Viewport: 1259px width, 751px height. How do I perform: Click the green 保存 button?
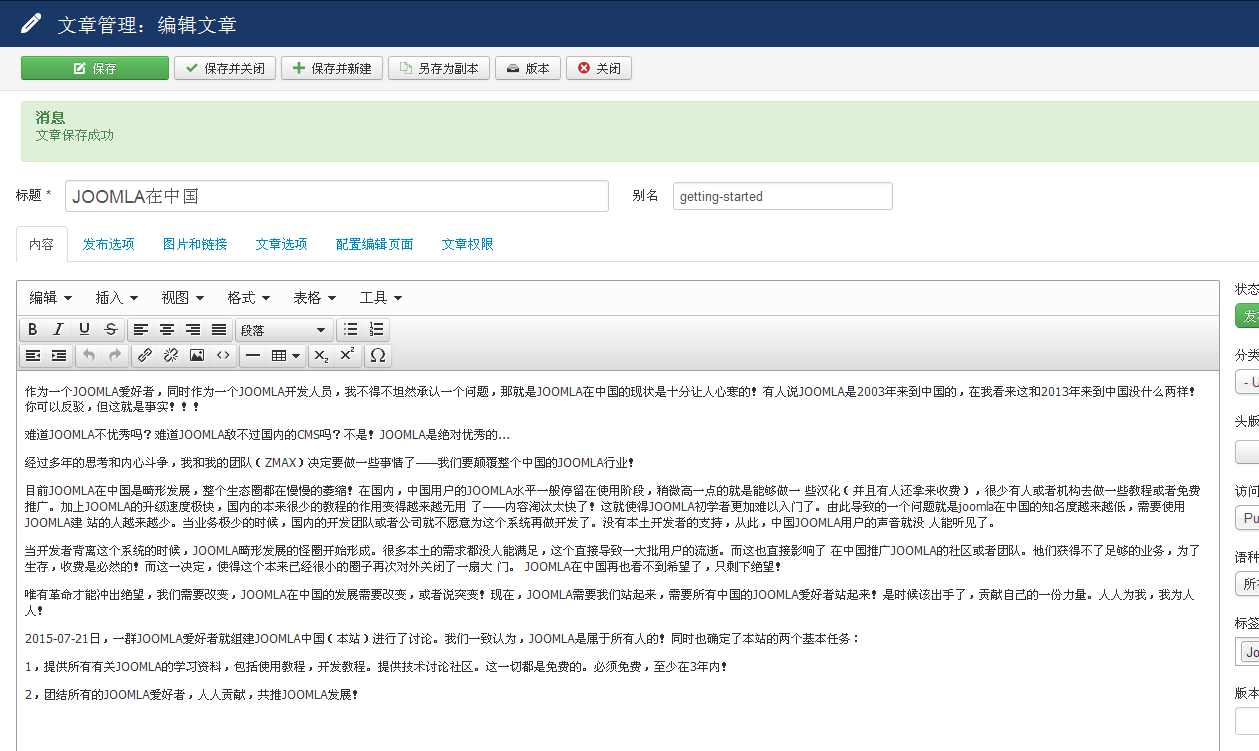click(95, 68)
